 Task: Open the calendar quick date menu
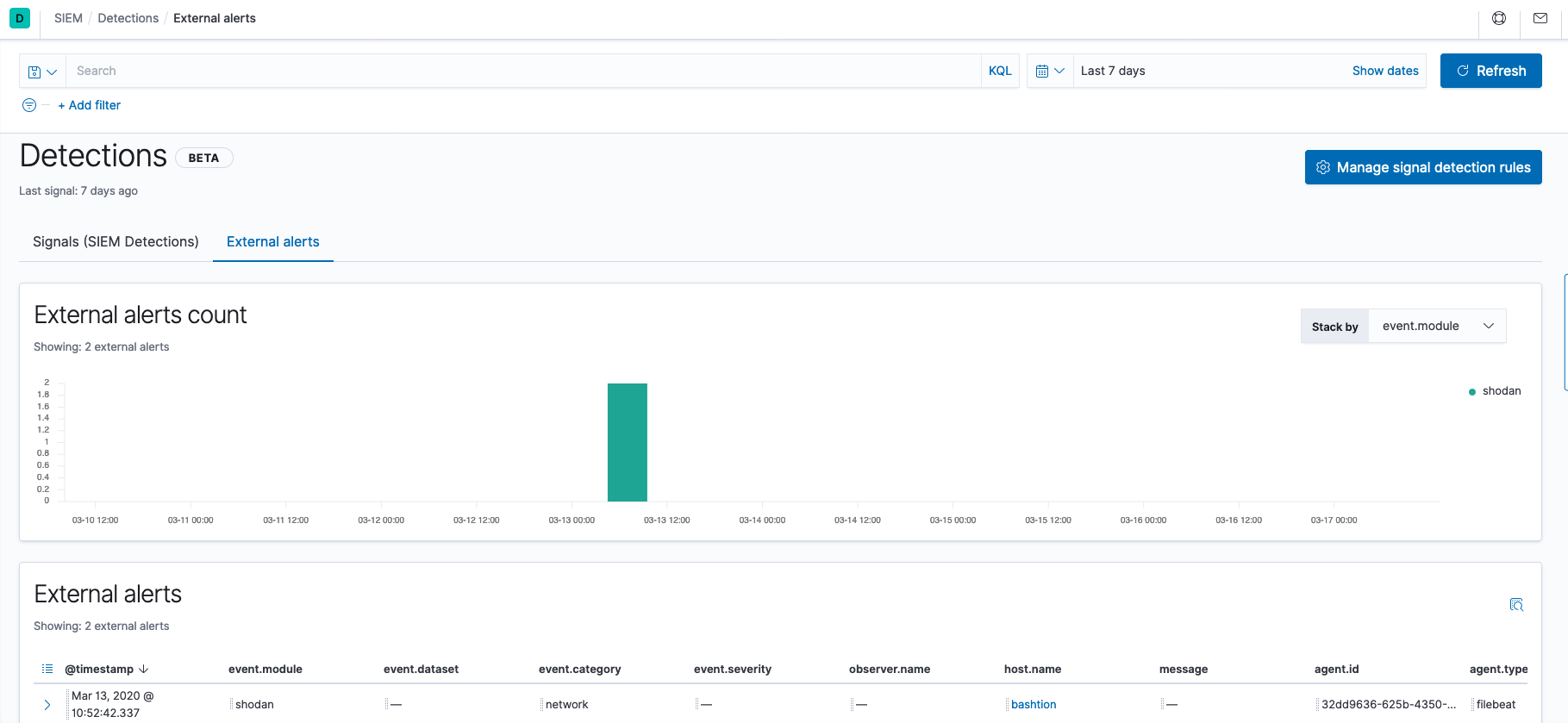[x=1049, y=72]
